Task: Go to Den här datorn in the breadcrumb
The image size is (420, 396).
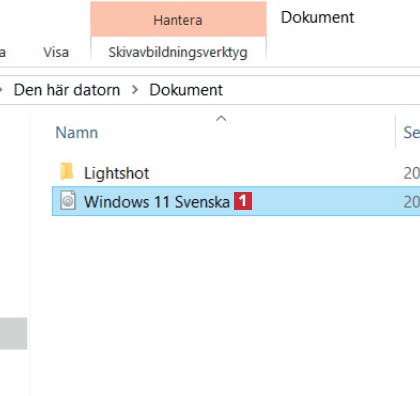Action: [x=67, y=90]
